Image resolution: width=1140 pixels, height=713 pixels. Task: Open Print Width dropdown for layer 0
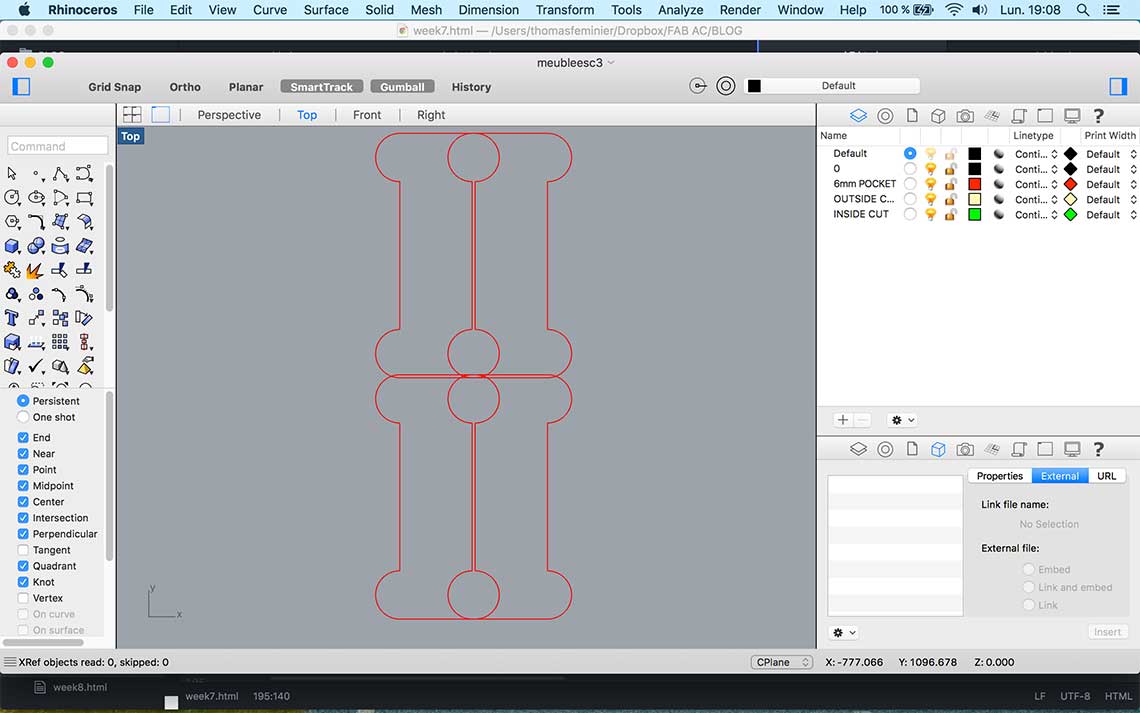pos(1111,169)
